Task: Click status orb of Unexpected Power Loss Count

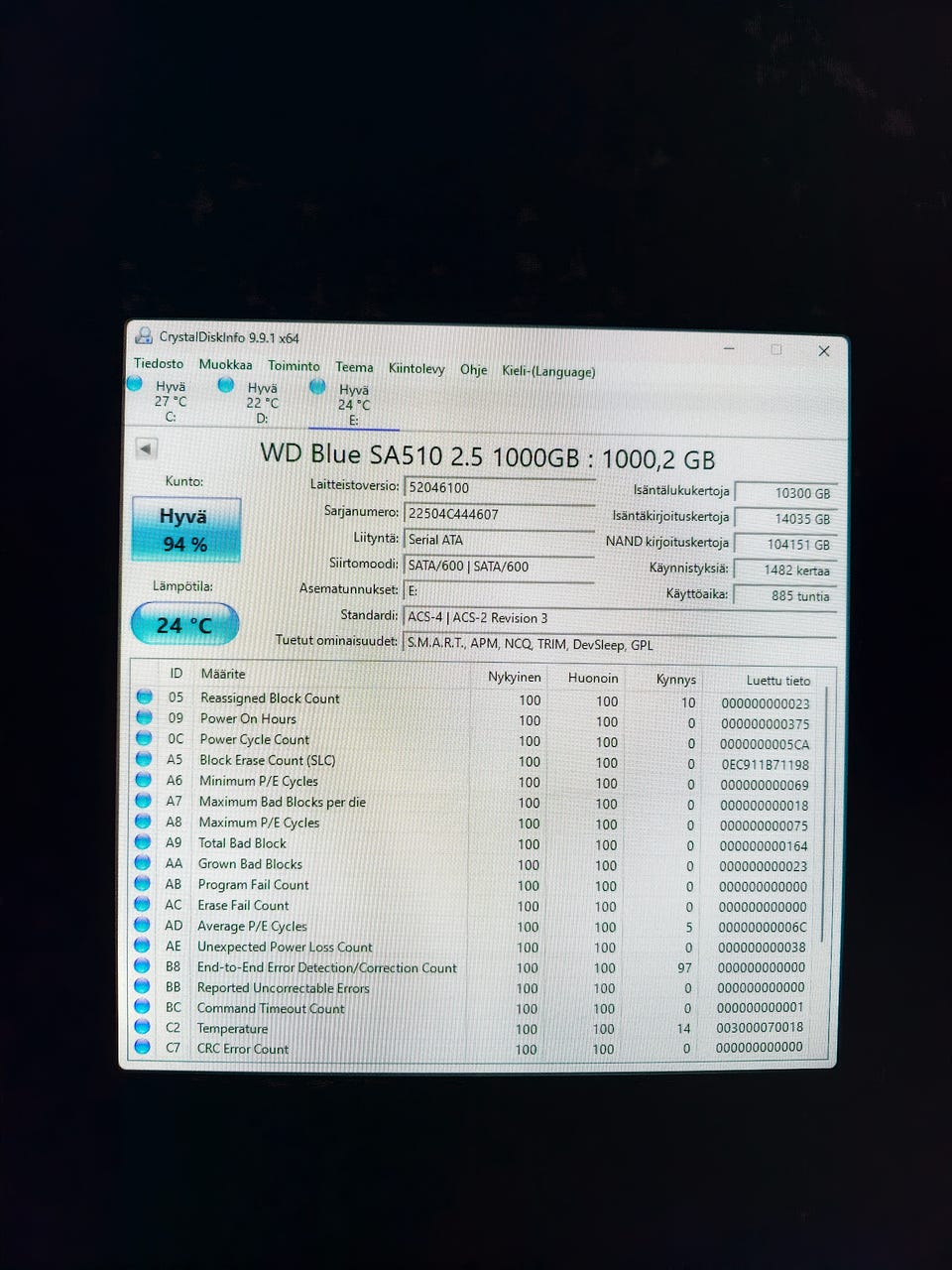Action: click(x=144, y=947)
